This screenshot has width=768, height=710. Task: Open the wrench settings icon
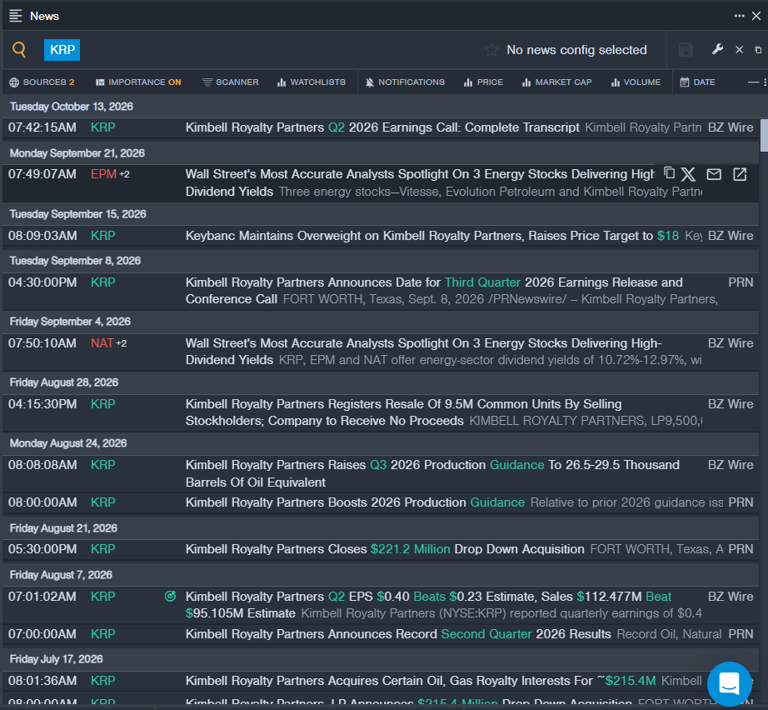coord(717,49)
